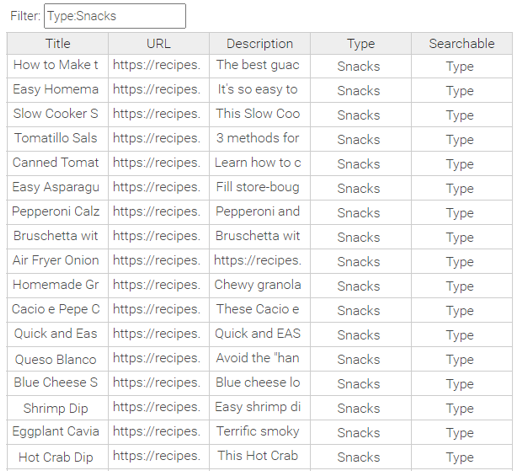Viewport: 517px width, 476px height.
Task: Select the 'Tomatillo Sals' title cell
Action: (x=58, y=139)
